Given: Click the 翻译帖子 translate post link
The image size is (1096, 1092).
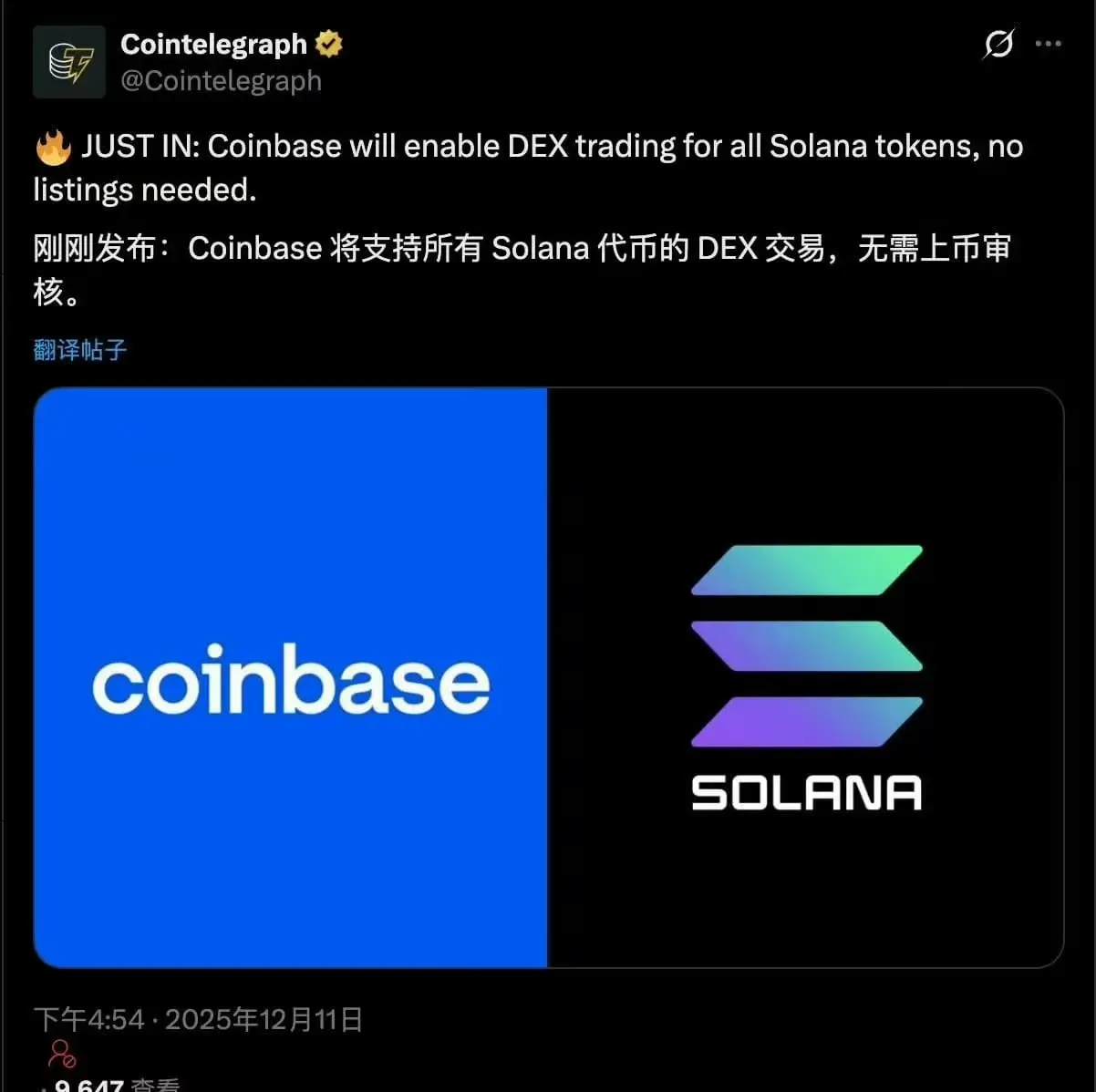Looking at the screenshot, I should (x=79, y=350).
